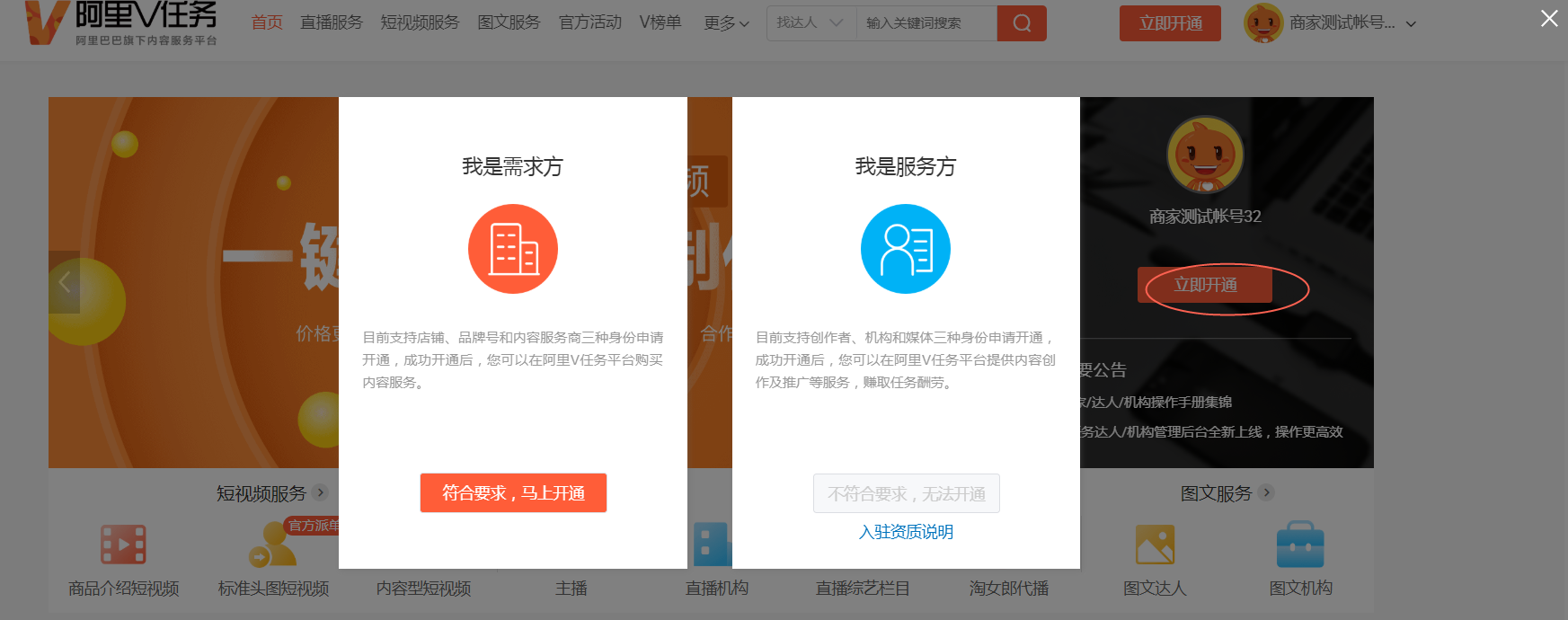Click the blue person icon for 服务方
The height and width of the screenshot is (620, 1568).
pos(906,249)
